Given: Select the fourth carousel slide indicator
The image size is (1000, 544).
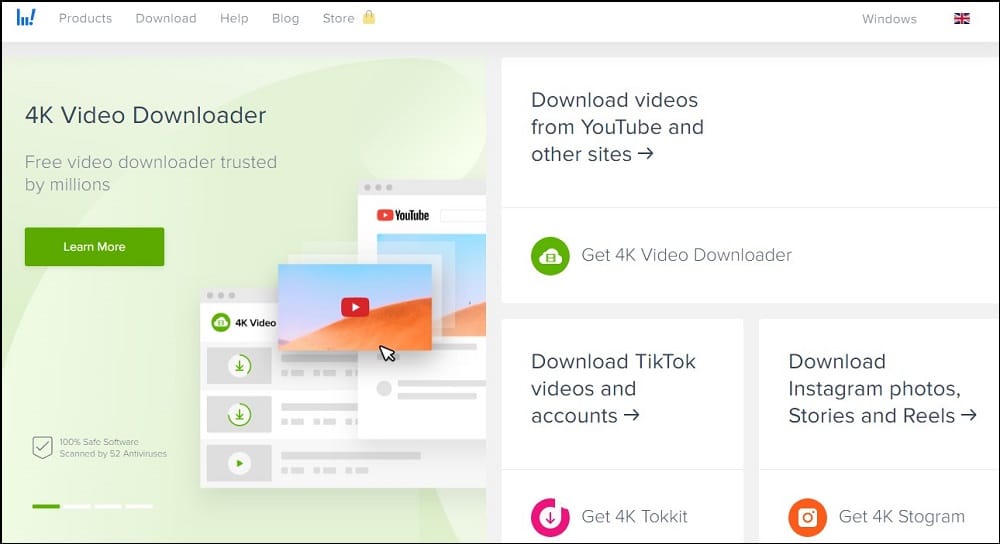Looking at the screenshot, I should pyautogui.click(x=139, y=506).
